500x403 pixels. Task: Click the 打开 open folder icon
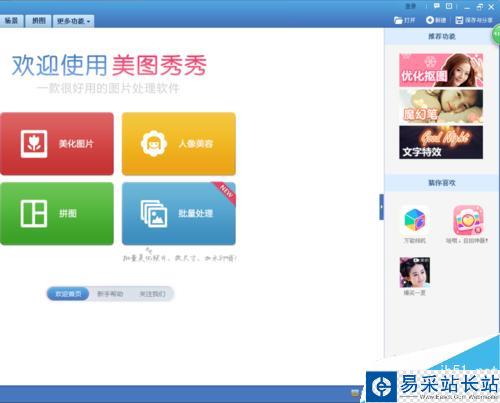[398, 20]
